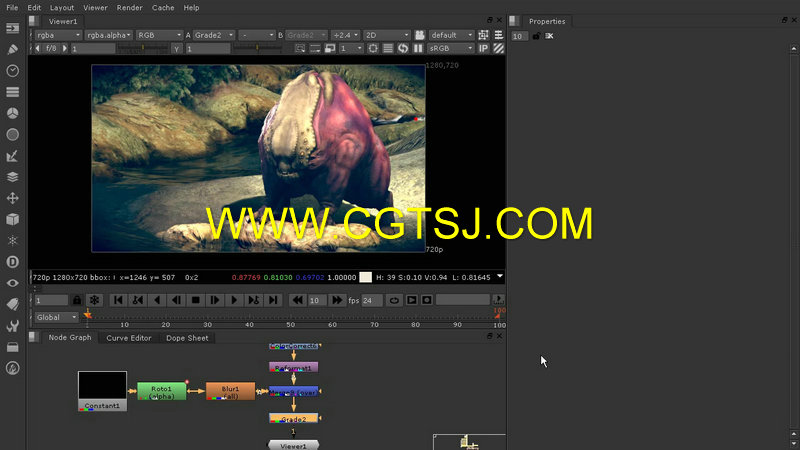Open the Keyer nodes menu
The height and width of the screenshot is (450, 800).
point(12,156)
